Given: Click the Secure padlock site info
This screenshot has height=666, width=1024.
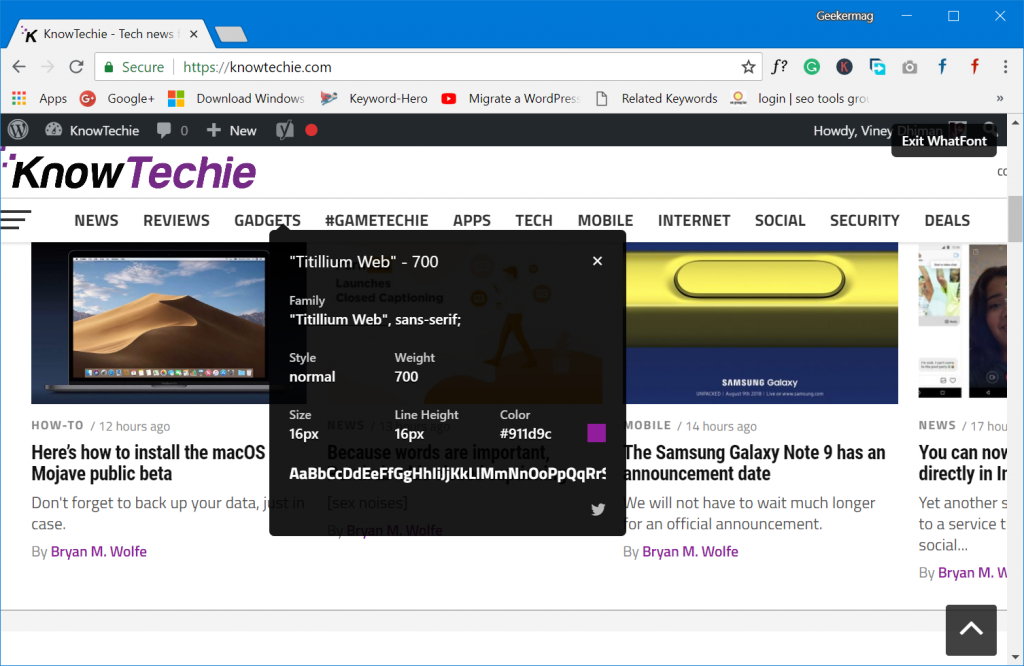Looking at the screenshot, I should [134, 67].
